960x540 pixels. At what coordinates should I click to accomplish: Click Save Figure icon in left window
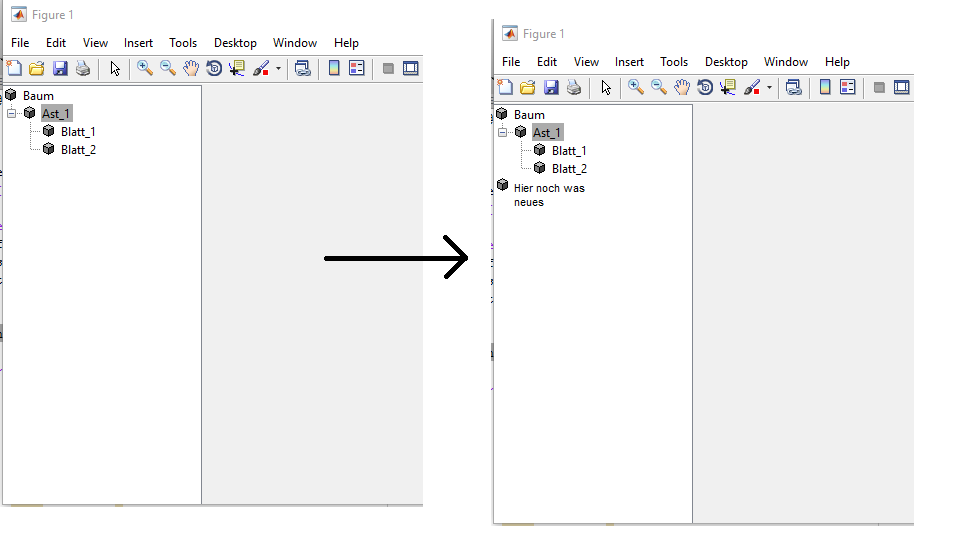60,68
